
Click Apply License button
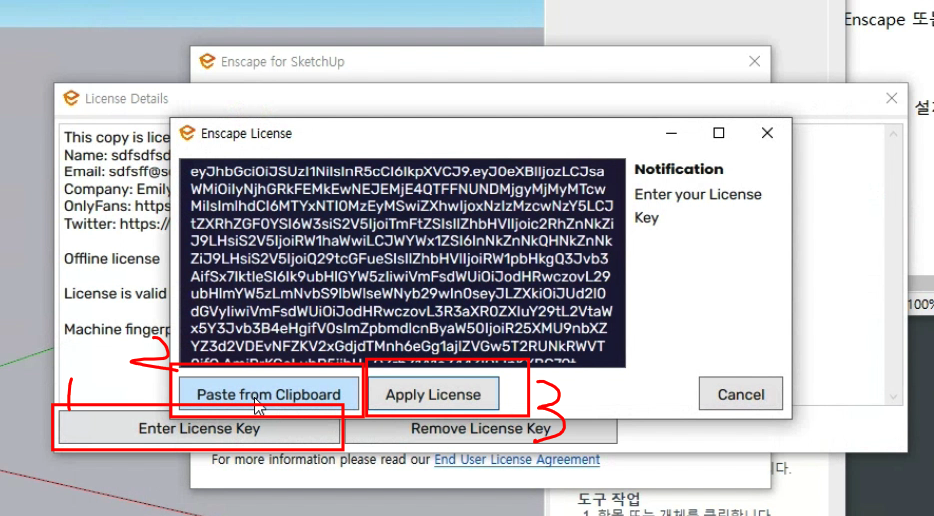[x=433, y=394]
